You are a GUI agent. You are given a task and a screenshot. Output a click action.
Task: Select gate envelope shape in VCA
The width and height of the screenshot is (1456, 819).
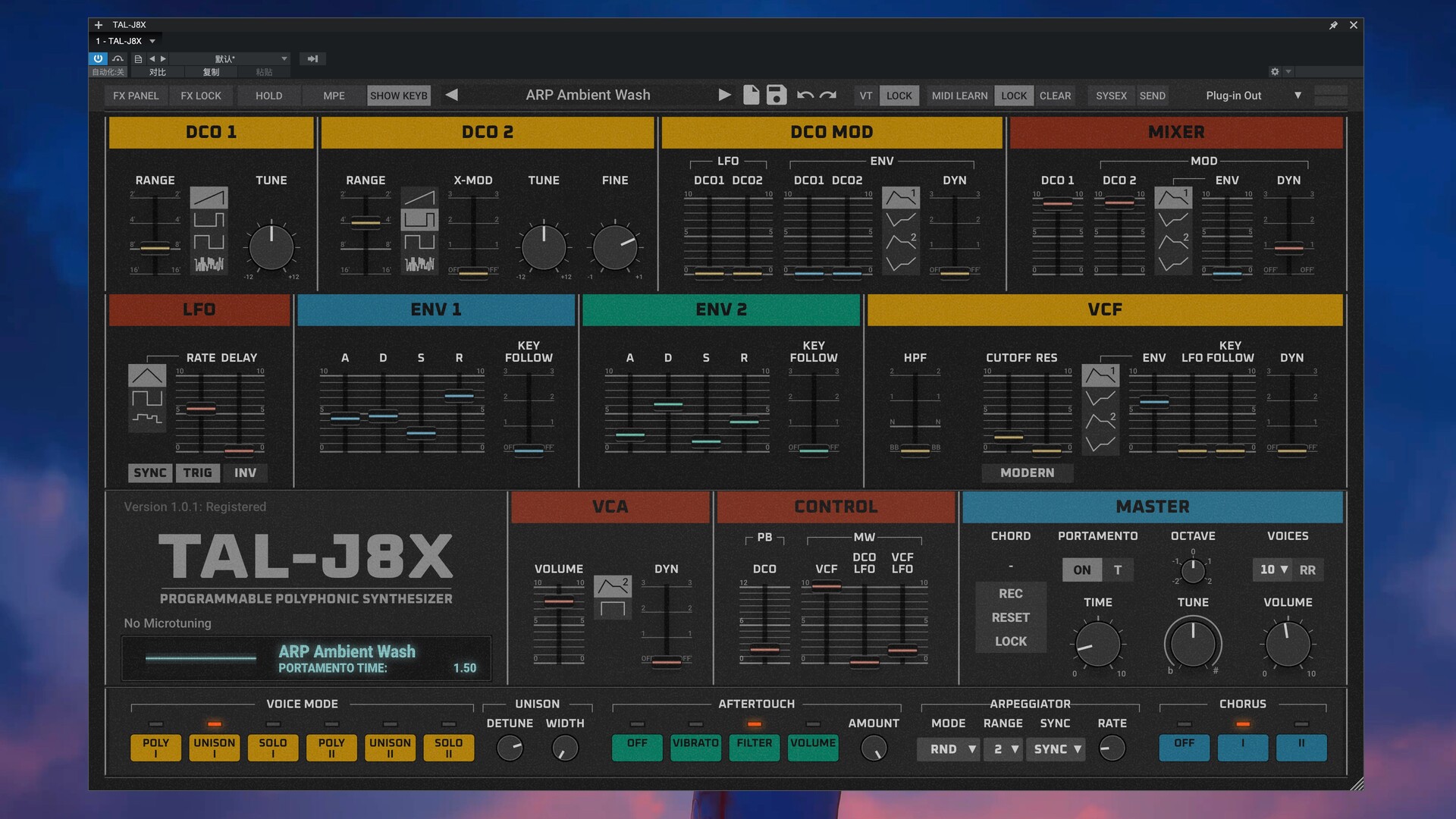click(x=612, y=608)
